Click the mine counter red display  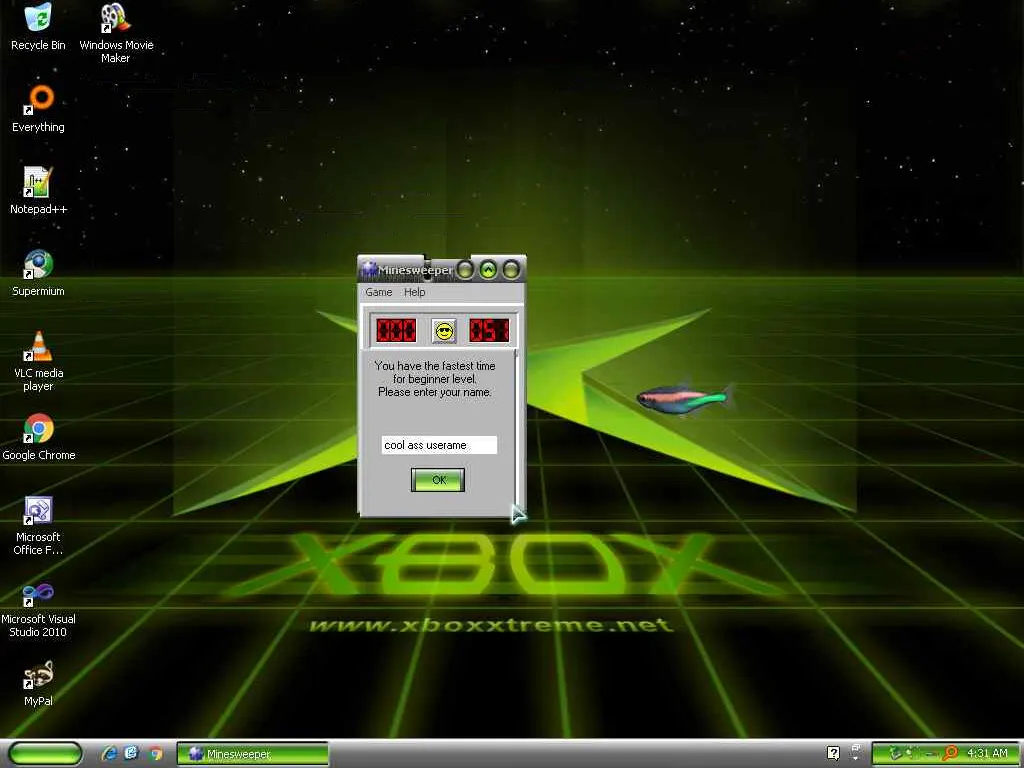tap(396, 330)
